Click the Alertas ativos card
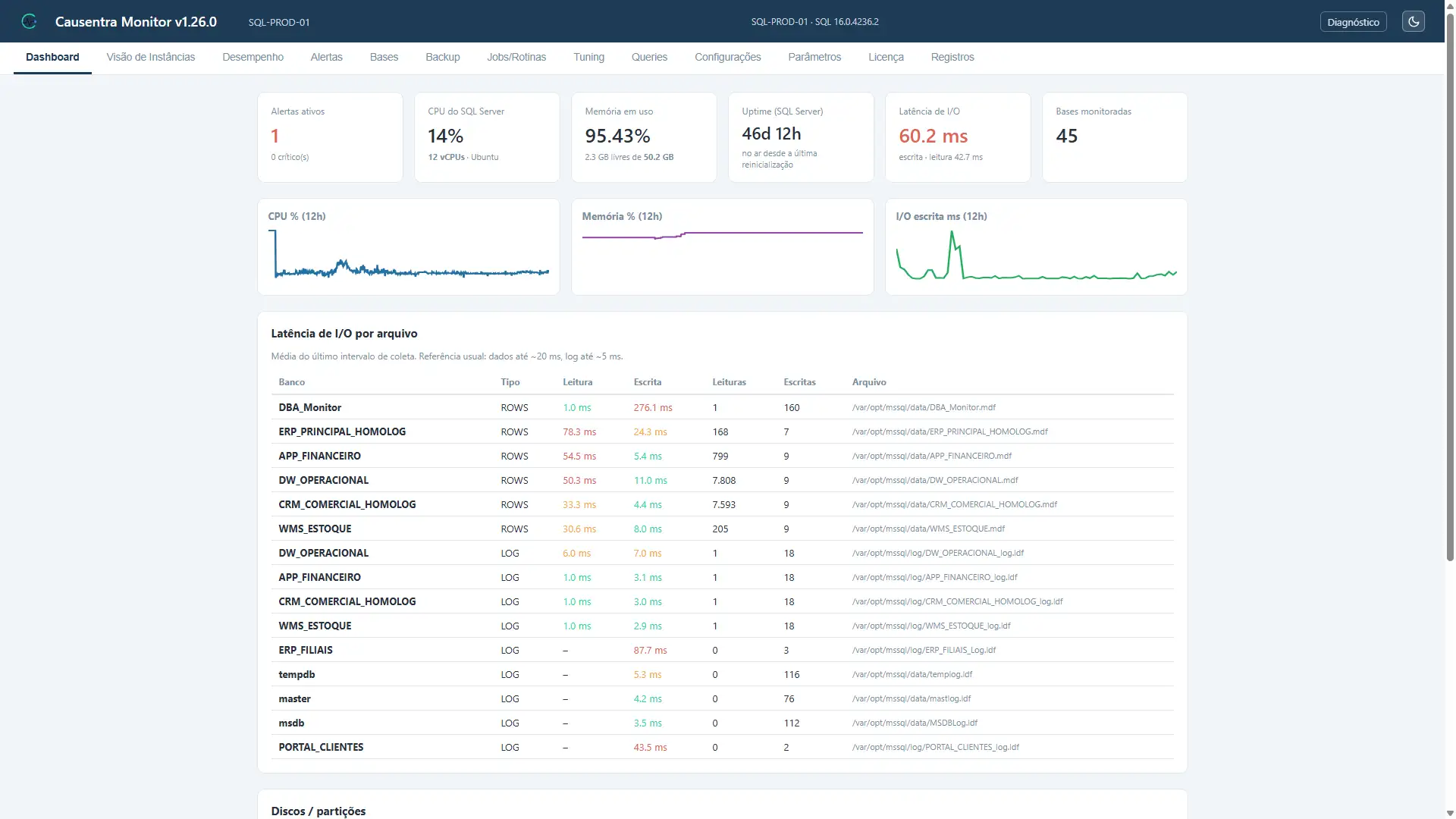This screenshot has width=1456, height=819. pos(330,137)
